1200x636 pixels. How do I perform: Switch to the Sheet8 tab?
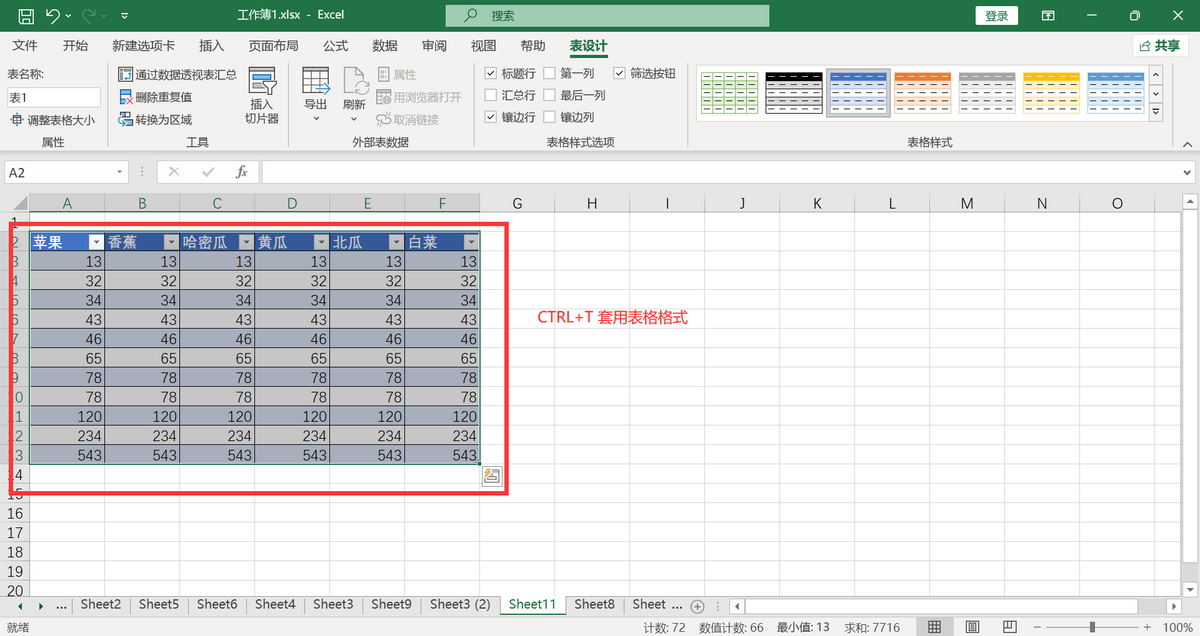[594, 604]
